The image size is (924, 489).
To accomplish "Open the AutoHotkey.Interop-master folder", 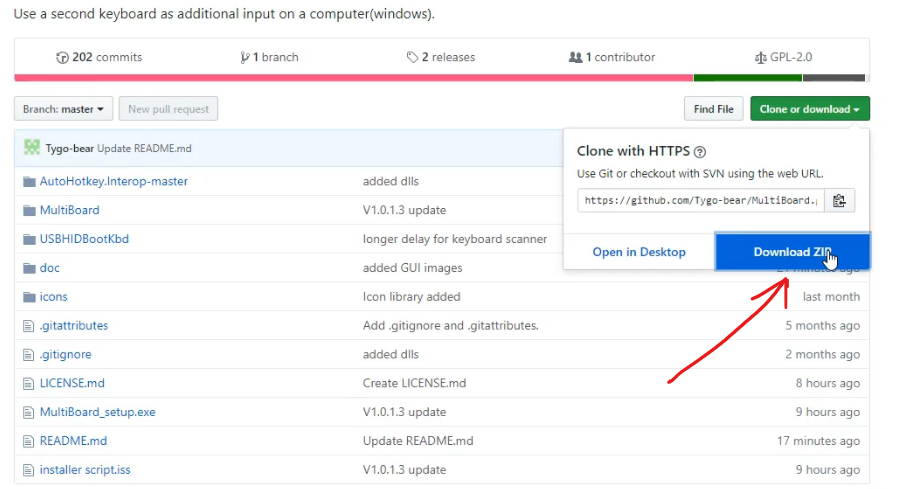I will (114, 181).
